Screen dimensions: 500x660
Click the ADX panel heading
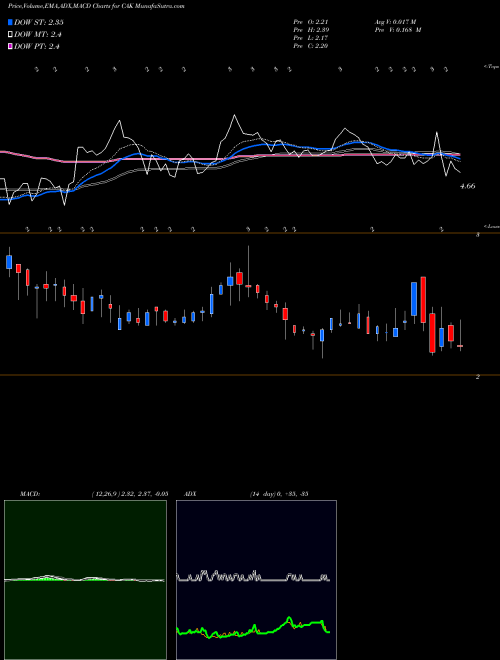click(x=190, y=493)
